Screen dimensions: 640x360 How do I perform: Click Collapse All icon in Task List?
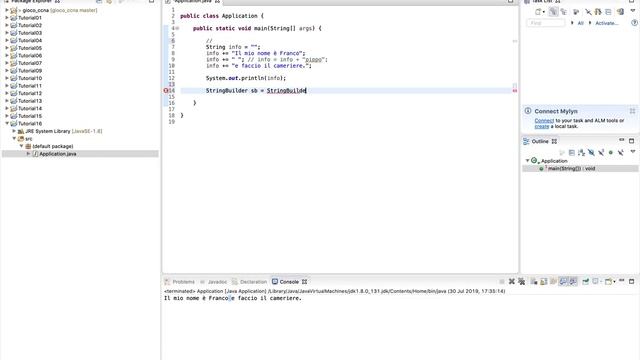click(x=608, y=12)
